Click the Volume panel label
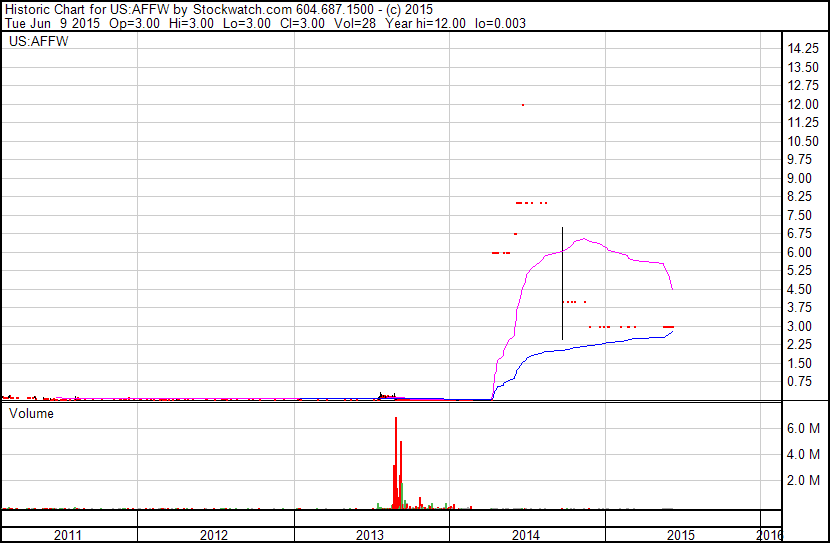830x543 pixels. click(x=31, y=413)
